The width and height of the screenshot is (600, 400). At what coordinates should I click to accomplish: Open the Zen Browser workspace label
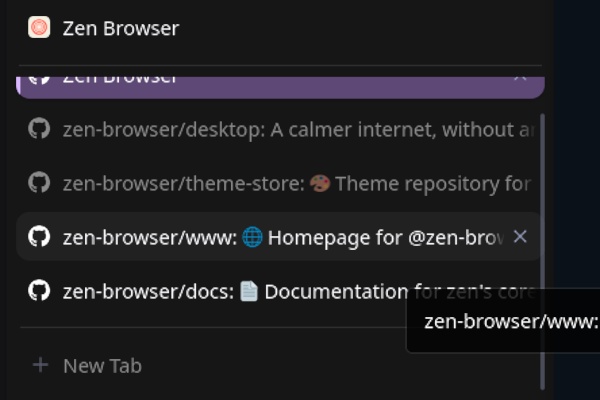point(121,28)
